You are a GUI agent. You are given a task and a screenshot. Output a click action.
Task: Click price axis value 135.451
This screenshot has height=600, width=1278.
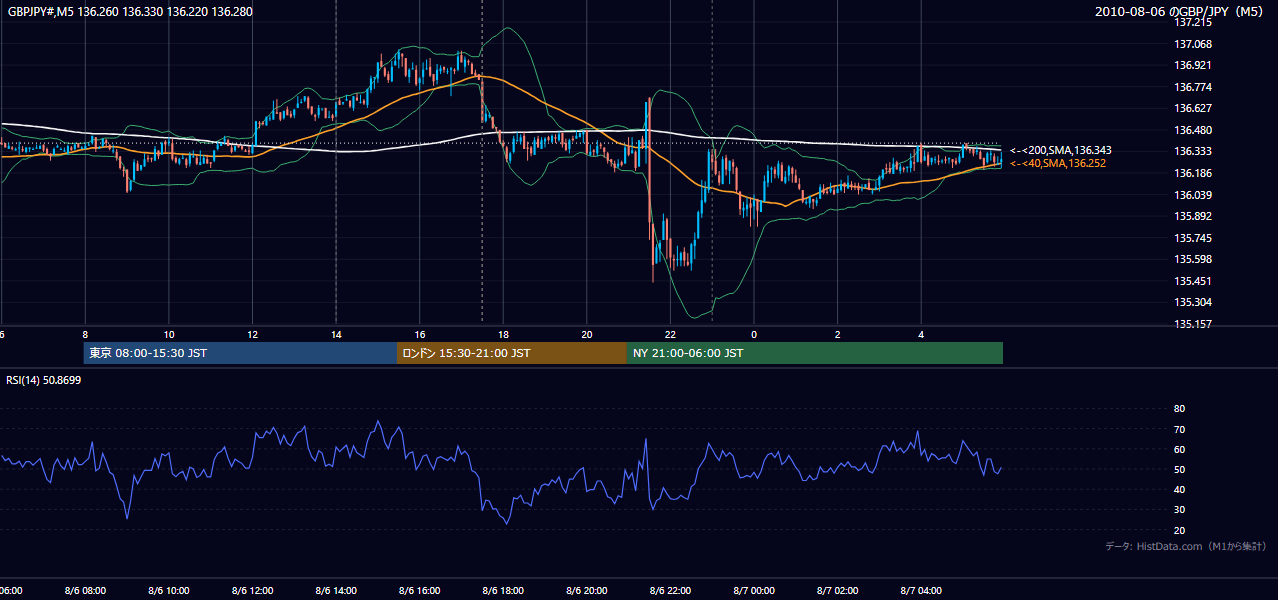click(x=1193, y=281)
